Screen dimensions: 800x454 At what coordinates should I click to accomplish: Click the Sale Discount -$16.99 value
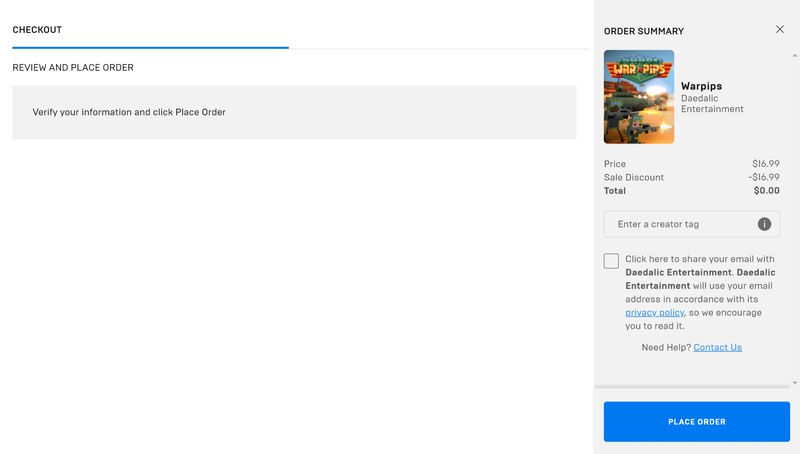point(764,177)
